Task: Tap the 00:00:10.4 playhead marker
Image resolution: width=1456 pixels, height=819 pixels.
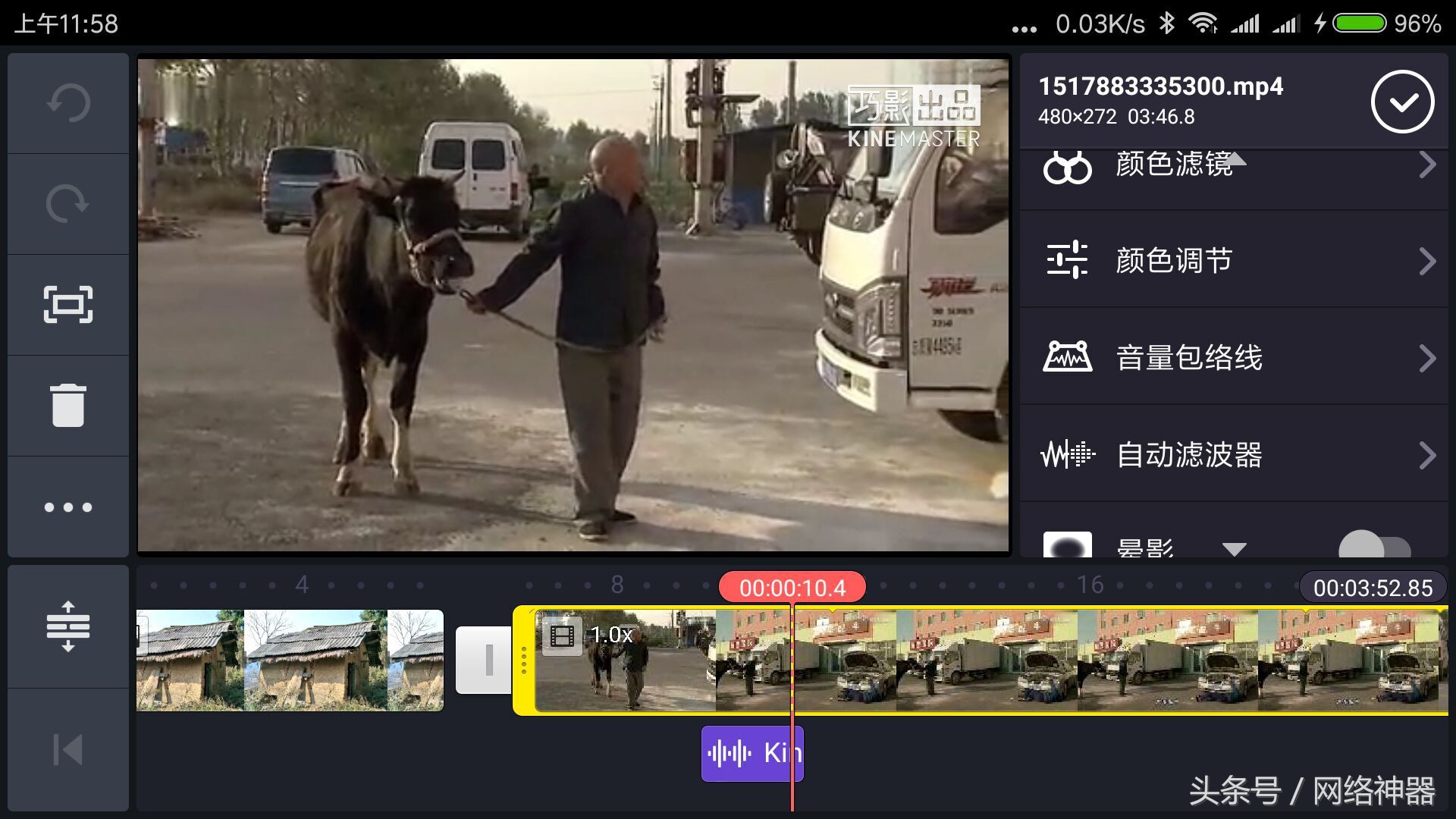Action: point(793,585)
